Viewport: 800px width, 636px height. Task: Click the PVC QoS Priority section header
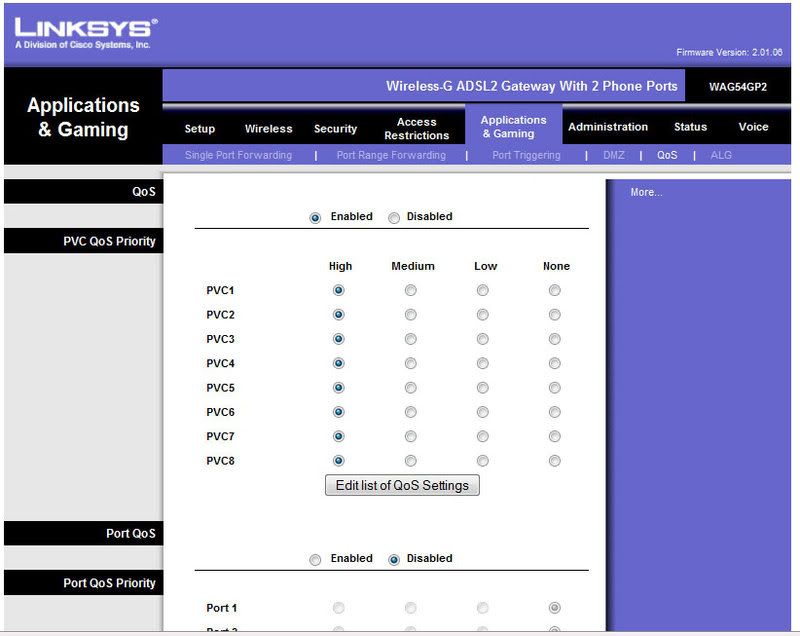pyautogui.click(x=84, y=241)
